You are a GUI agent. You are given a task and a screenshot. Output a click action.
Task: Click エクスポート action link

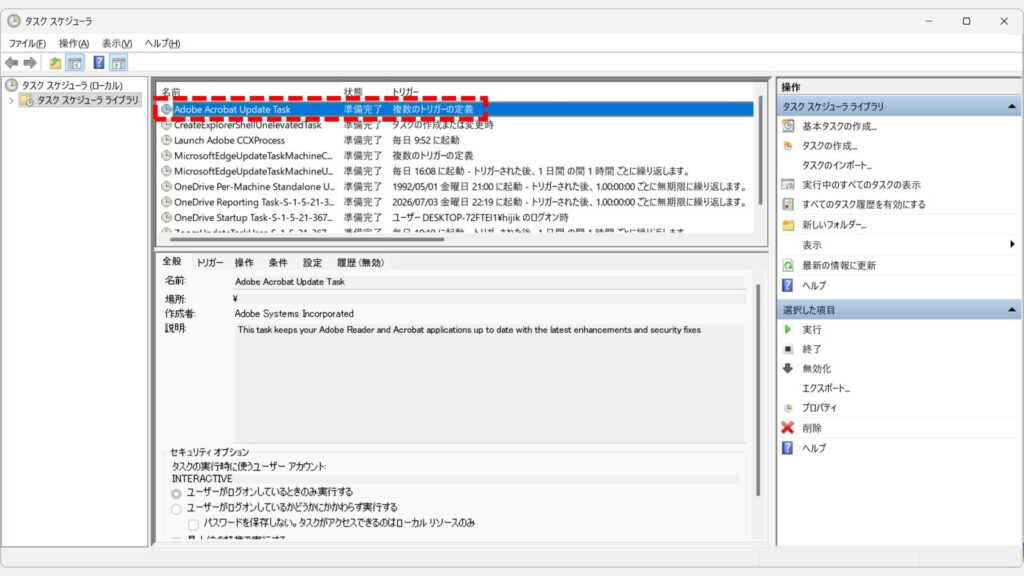[825, 388]
